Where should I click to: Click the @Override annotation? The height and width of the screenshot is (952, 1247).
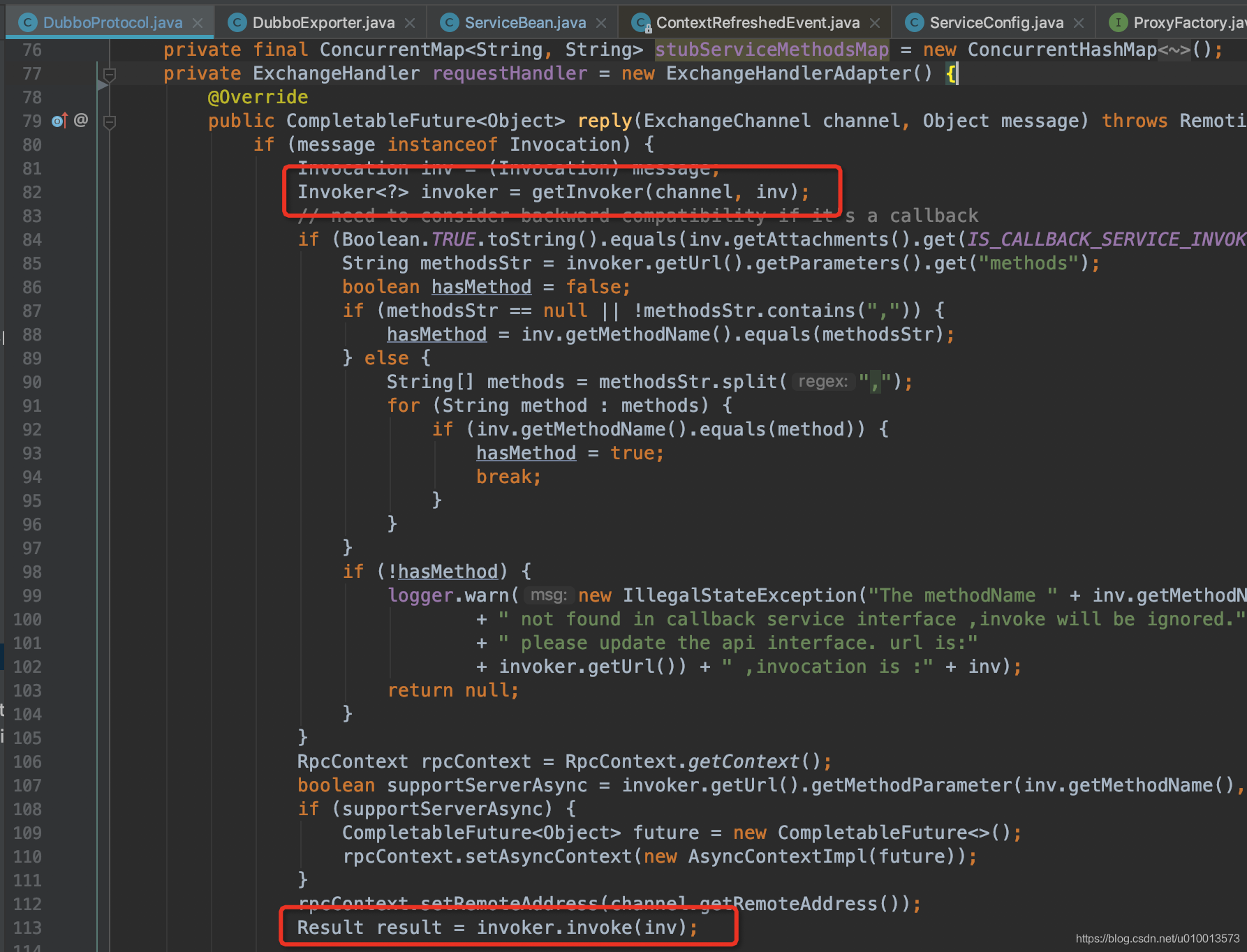coord(258,97)
